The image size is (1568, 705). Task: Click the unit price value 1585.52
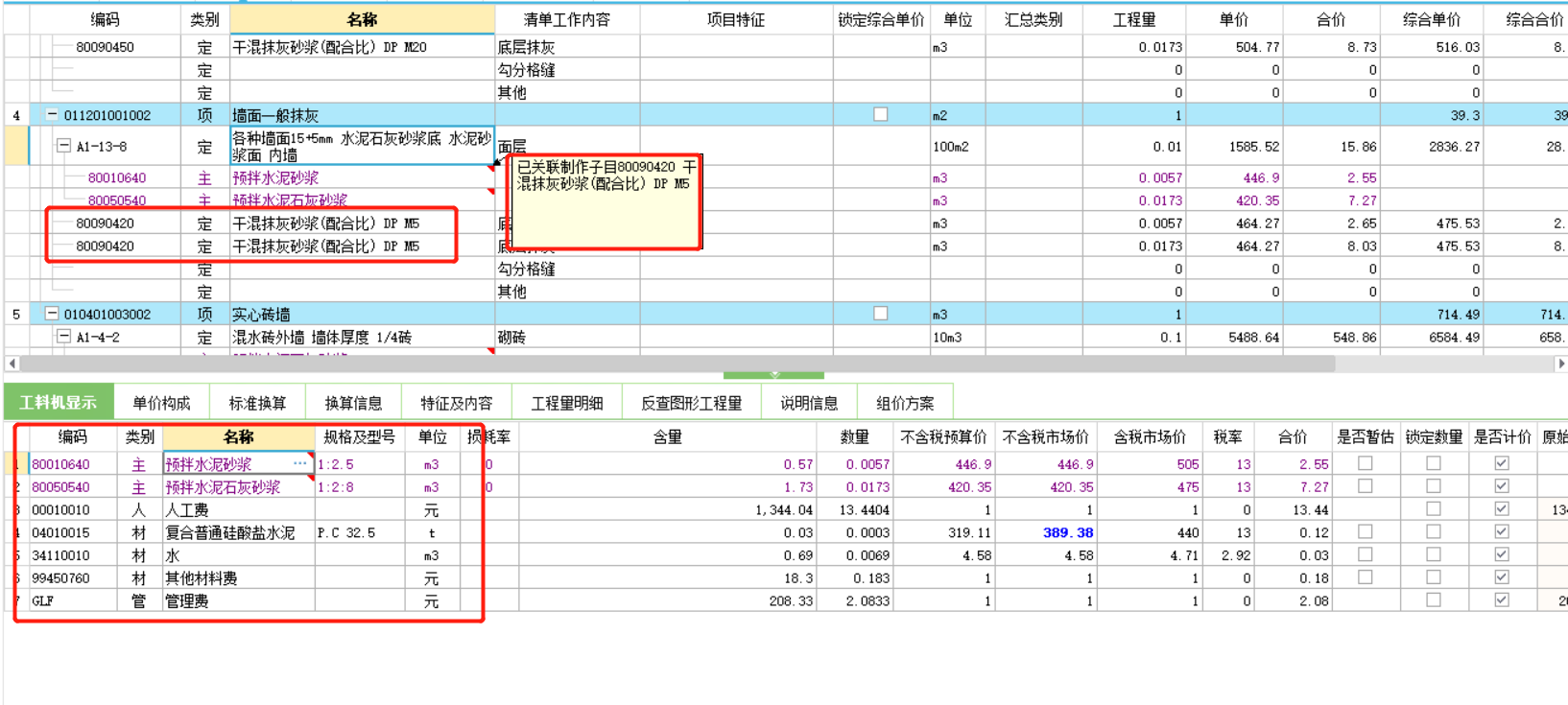pos(1254,147)
